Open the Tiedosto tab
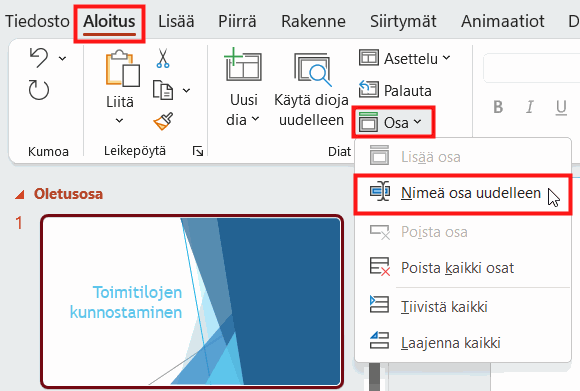This screenshot has width=580, height=391. tap(37, 21)
